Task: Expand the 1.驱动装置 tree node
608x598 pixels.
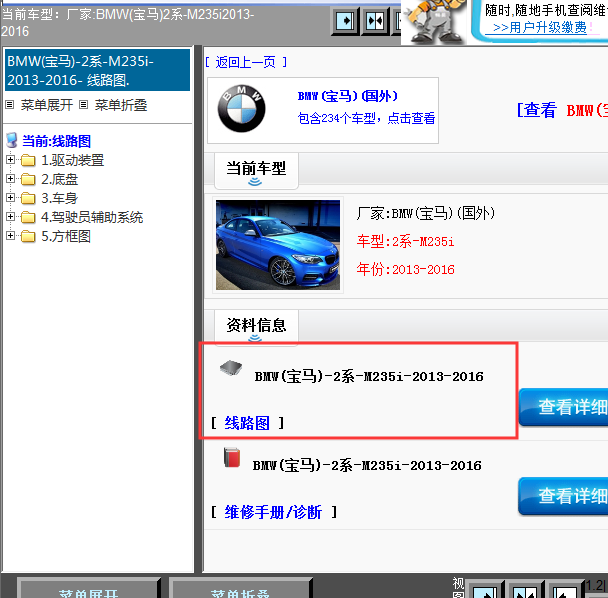Action: click(x=10, y=159)
